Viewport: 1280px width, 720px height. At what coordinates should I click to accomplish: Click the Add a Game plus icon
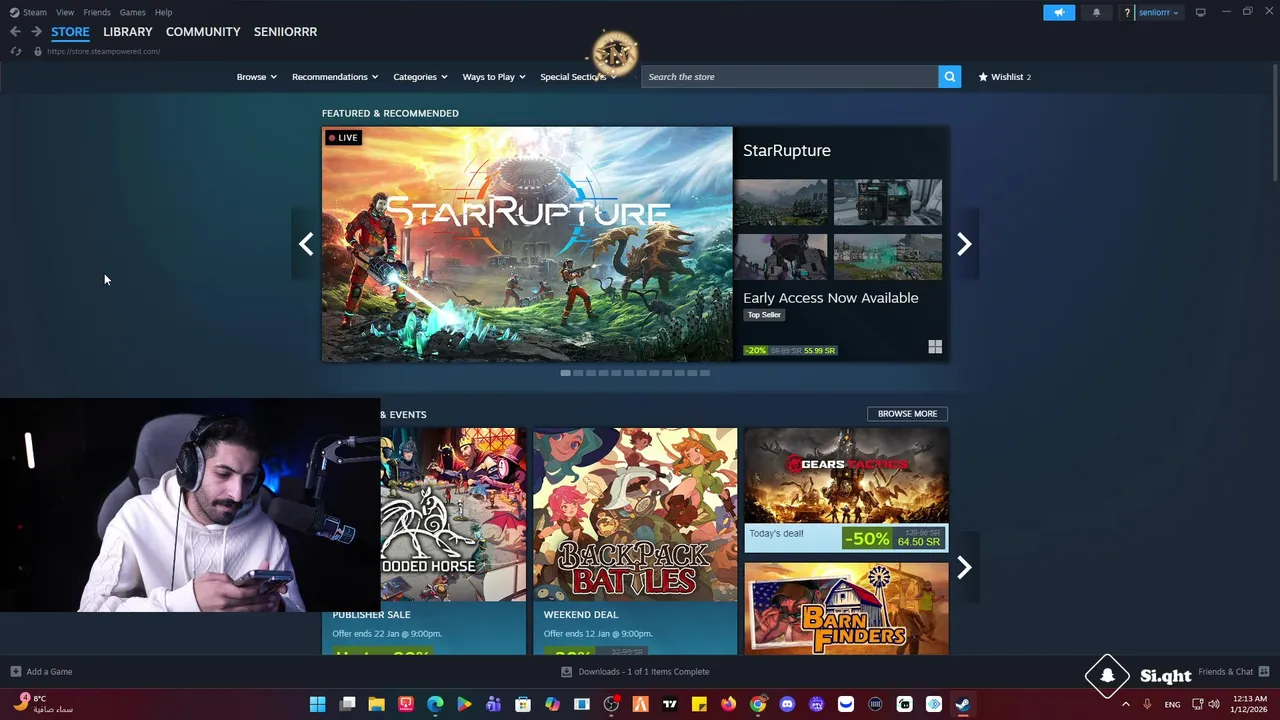pos(15,672)
